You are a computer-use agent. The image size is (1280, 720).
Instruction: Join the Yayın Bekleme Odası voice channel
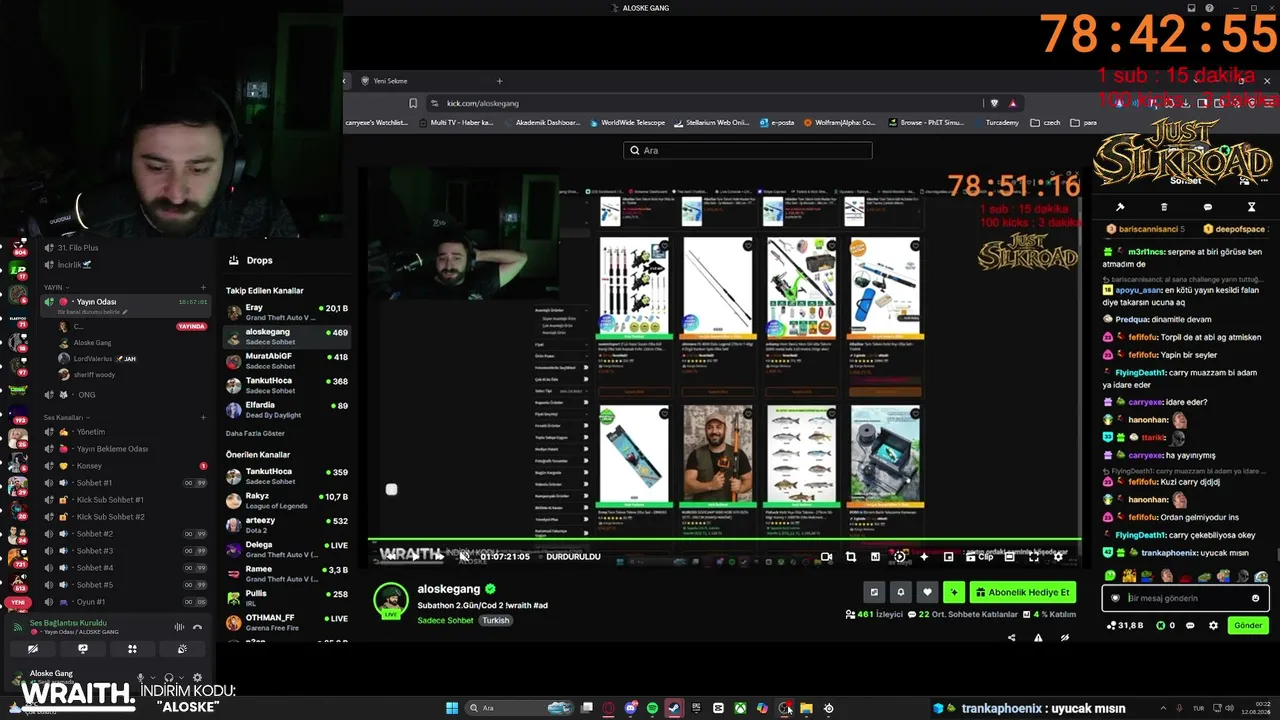click(125, 449)
